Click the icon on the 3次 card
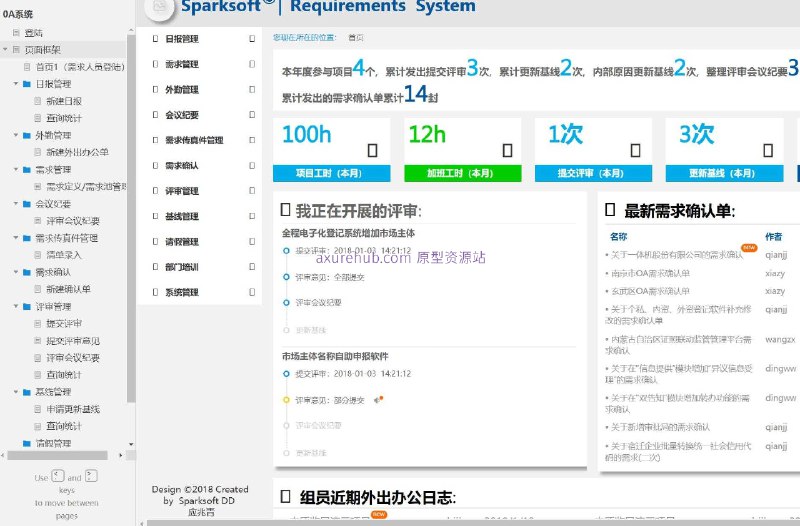Screen dimensions: 800x526 click(768, 151)
